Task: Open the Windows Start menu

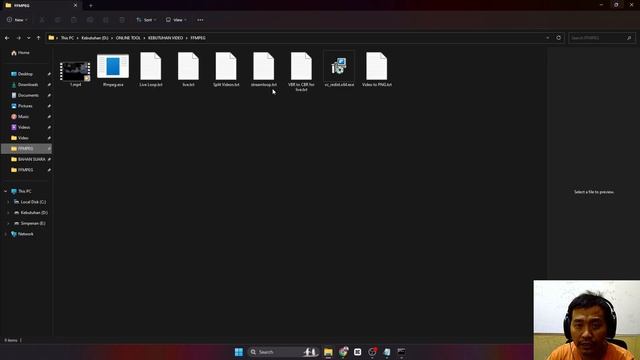Action: (239, 352)
